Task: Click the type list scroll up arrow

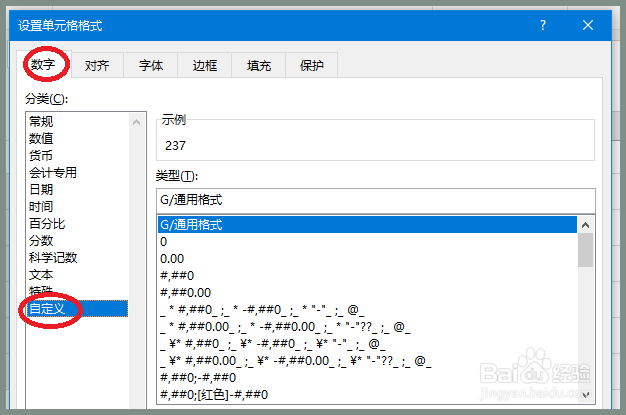Action: (x=586, y=225)
